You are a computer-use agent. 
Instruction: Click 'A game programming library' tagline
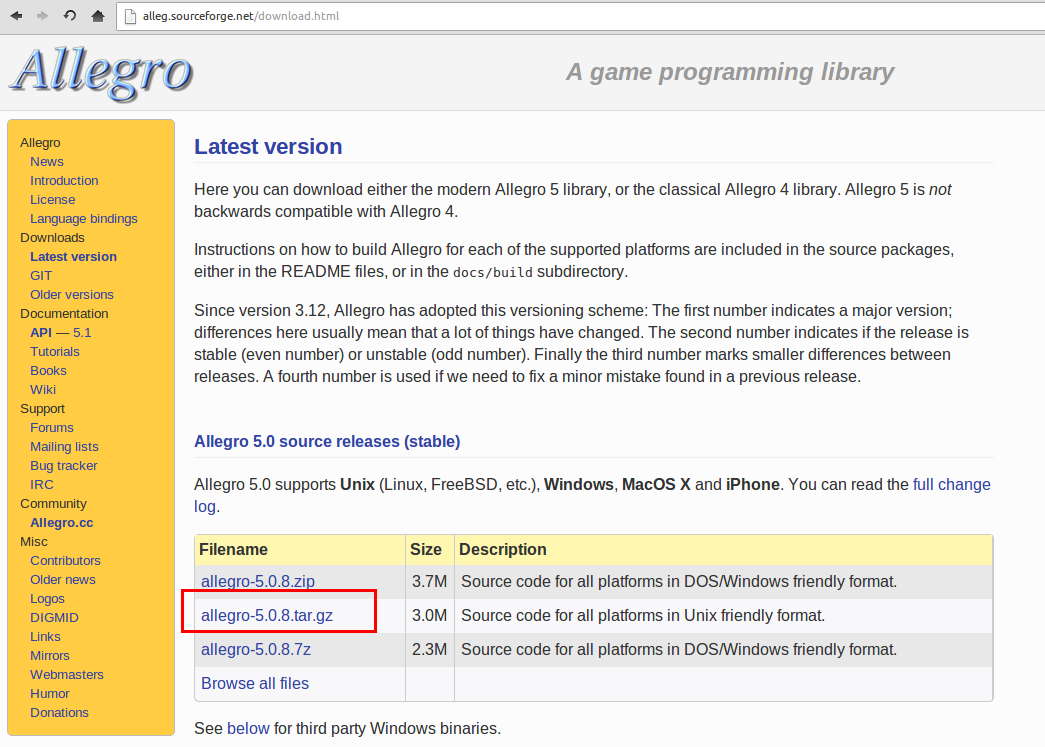[x=730, y=72]
